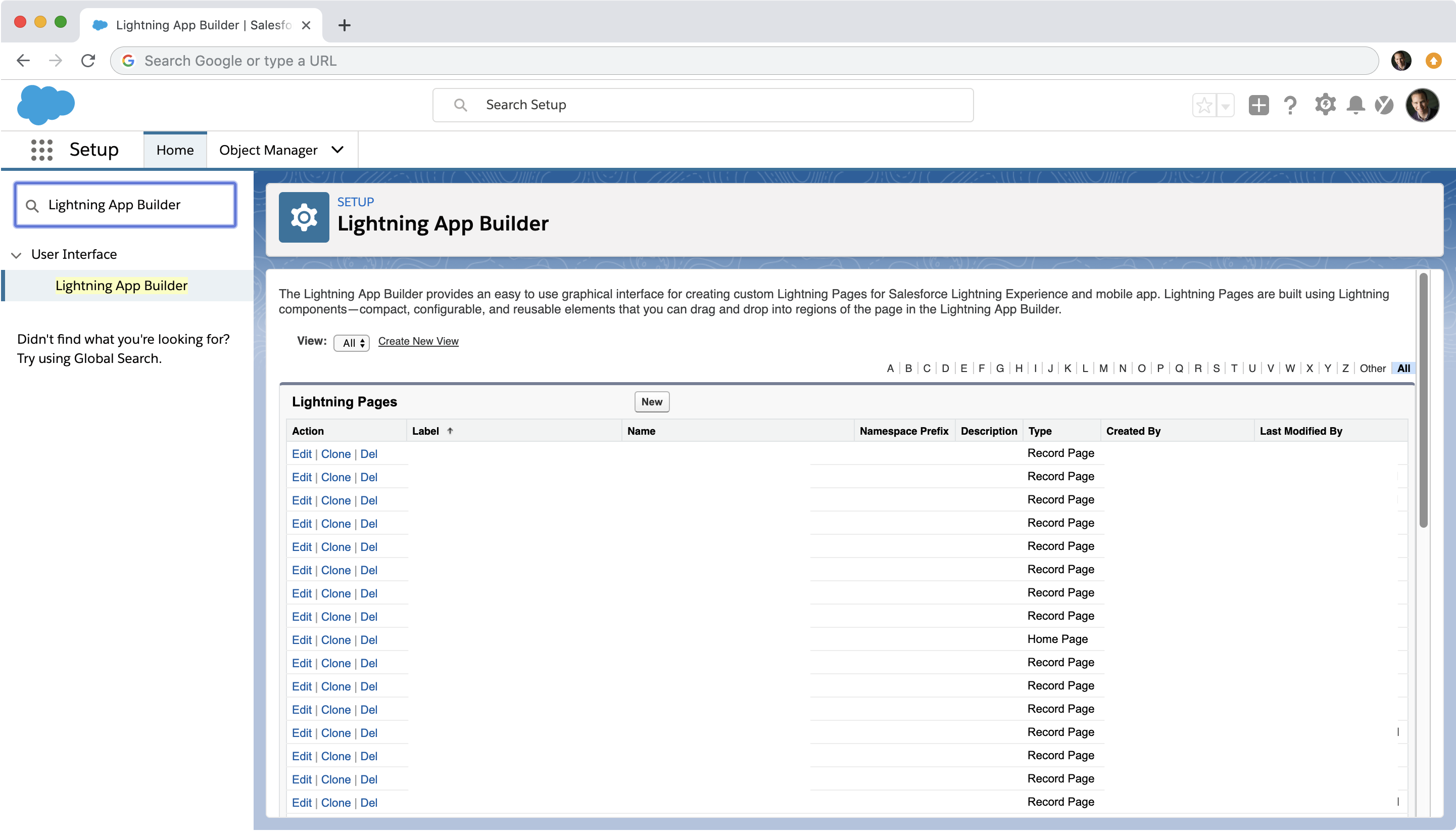Click the icon next to the notifications bell

[x=1384, y=105]
